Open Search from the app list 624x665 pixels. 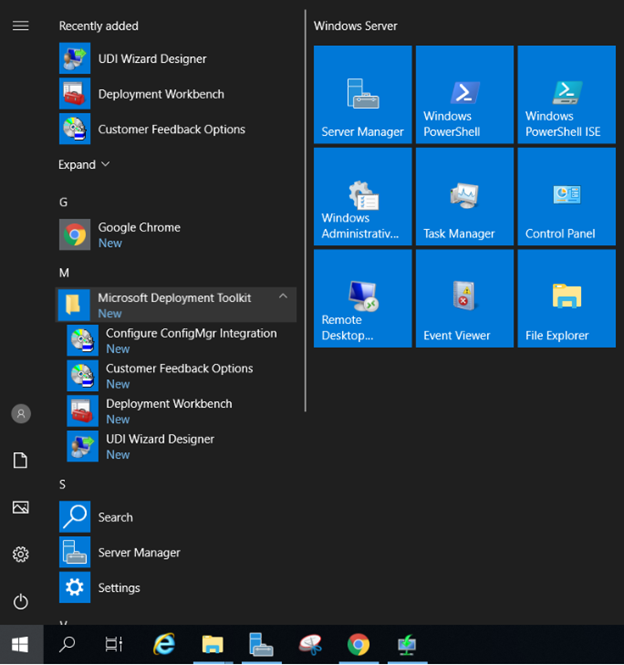[177, 517]
